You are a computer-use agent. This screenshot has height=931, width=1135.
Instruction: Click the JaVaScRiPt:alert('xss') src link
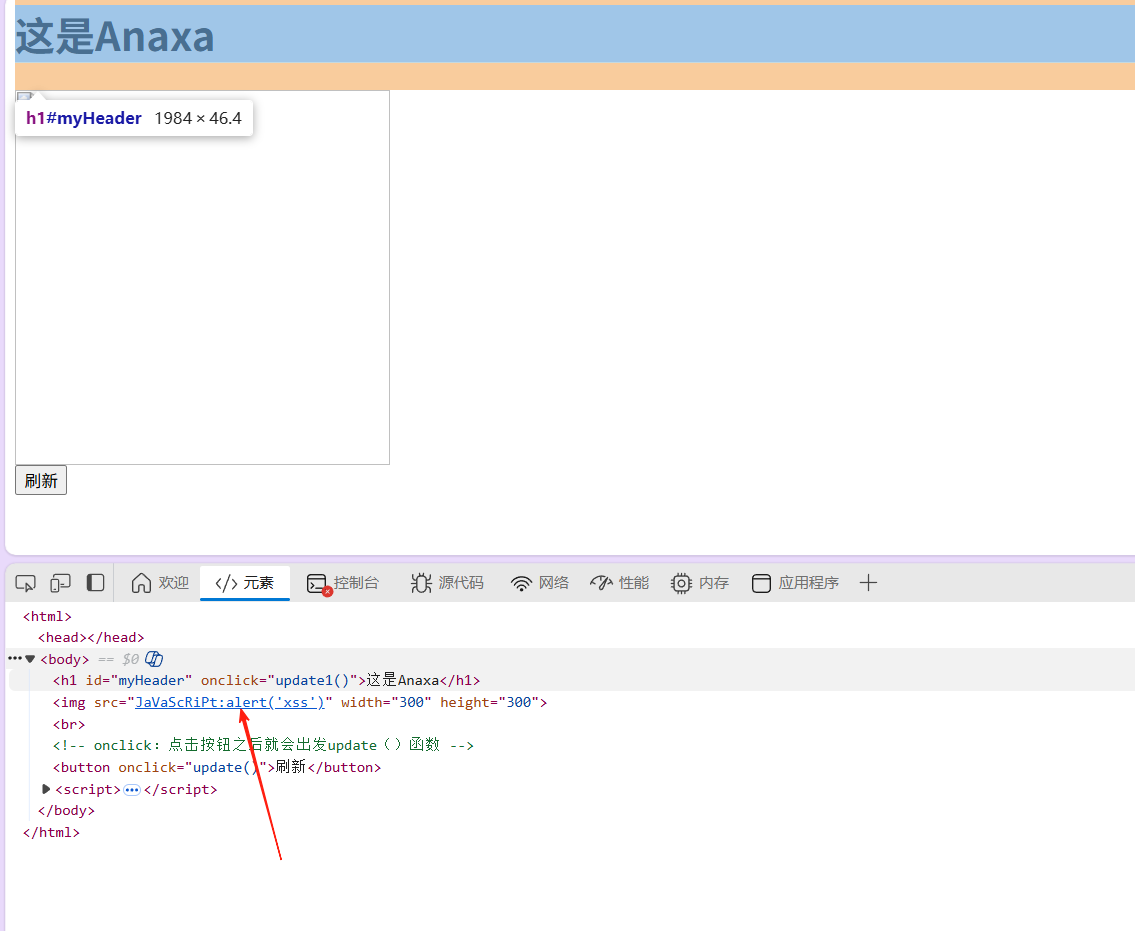[x=230, y=702]
